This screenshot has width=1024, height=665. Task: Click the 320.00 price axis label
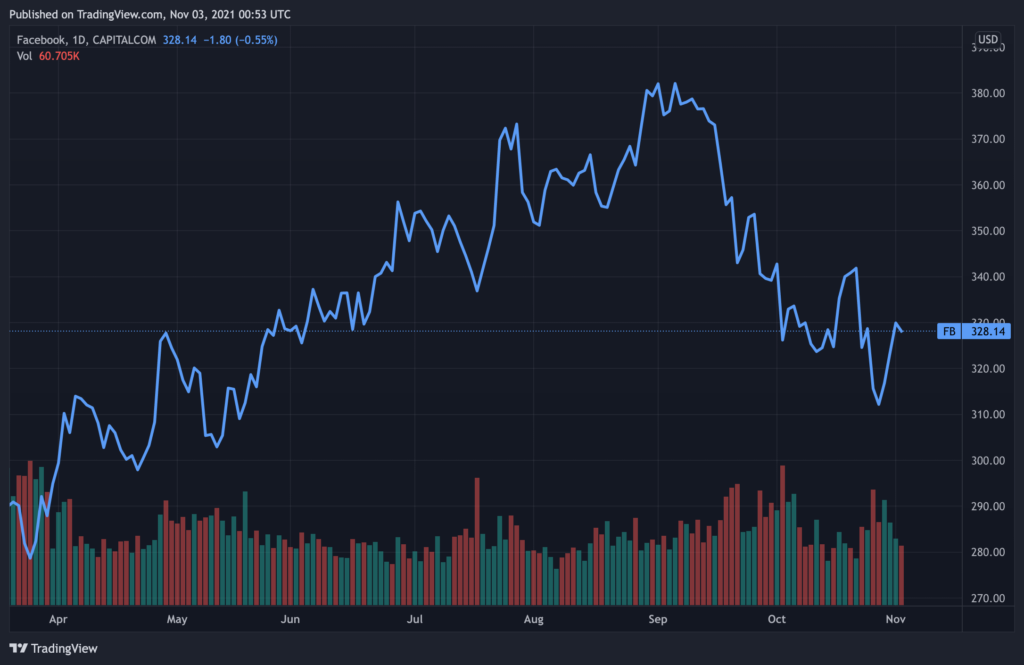(988, 369)
